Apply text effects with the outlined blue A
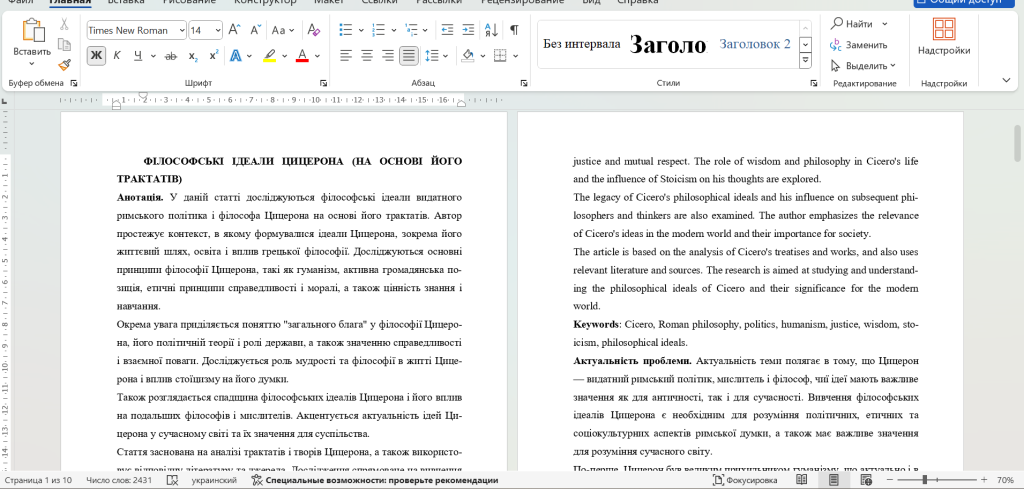The height and width of the screenshot is (489, 1024). point(236,56)
